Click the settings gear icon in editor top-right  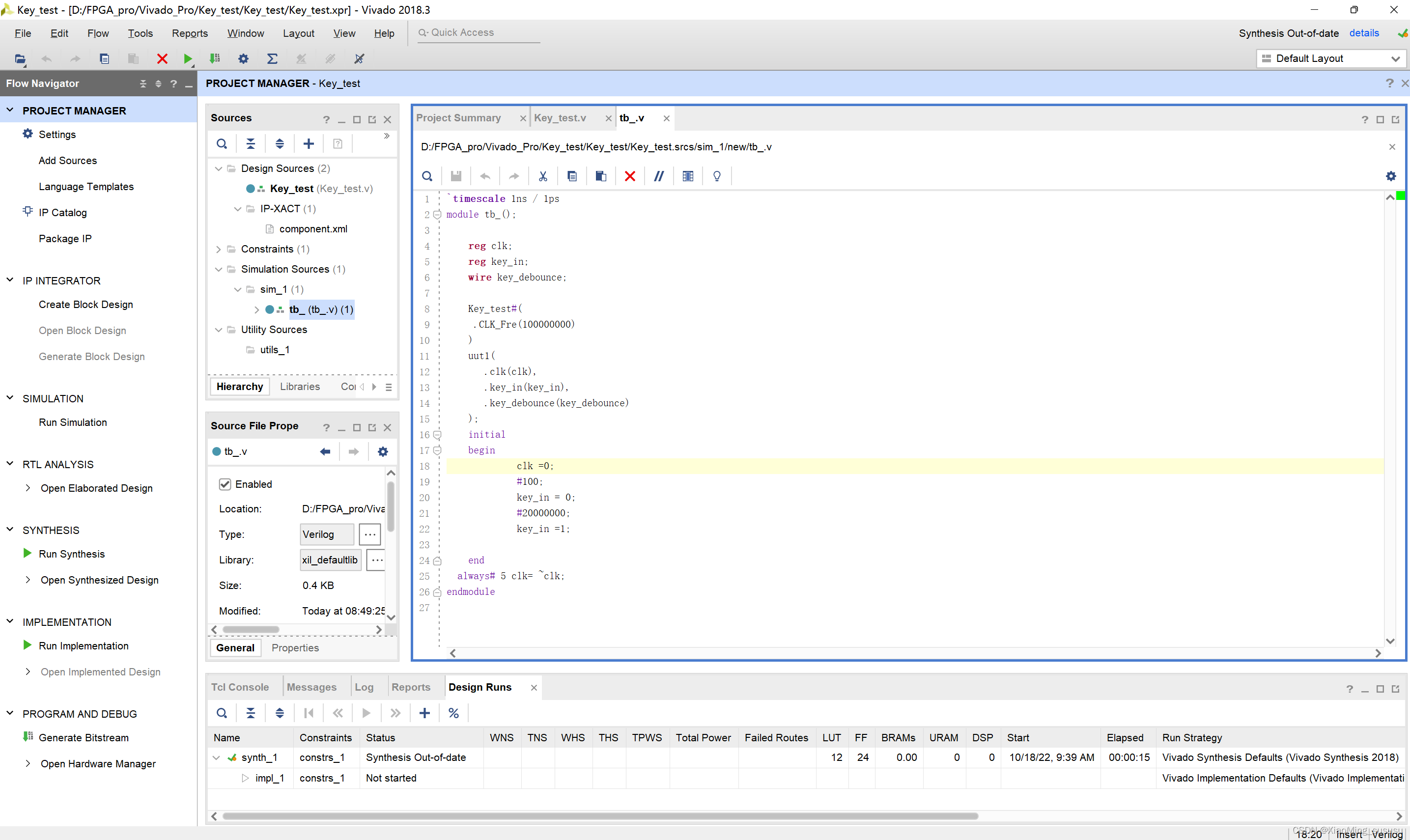[x=1391, y=176]
